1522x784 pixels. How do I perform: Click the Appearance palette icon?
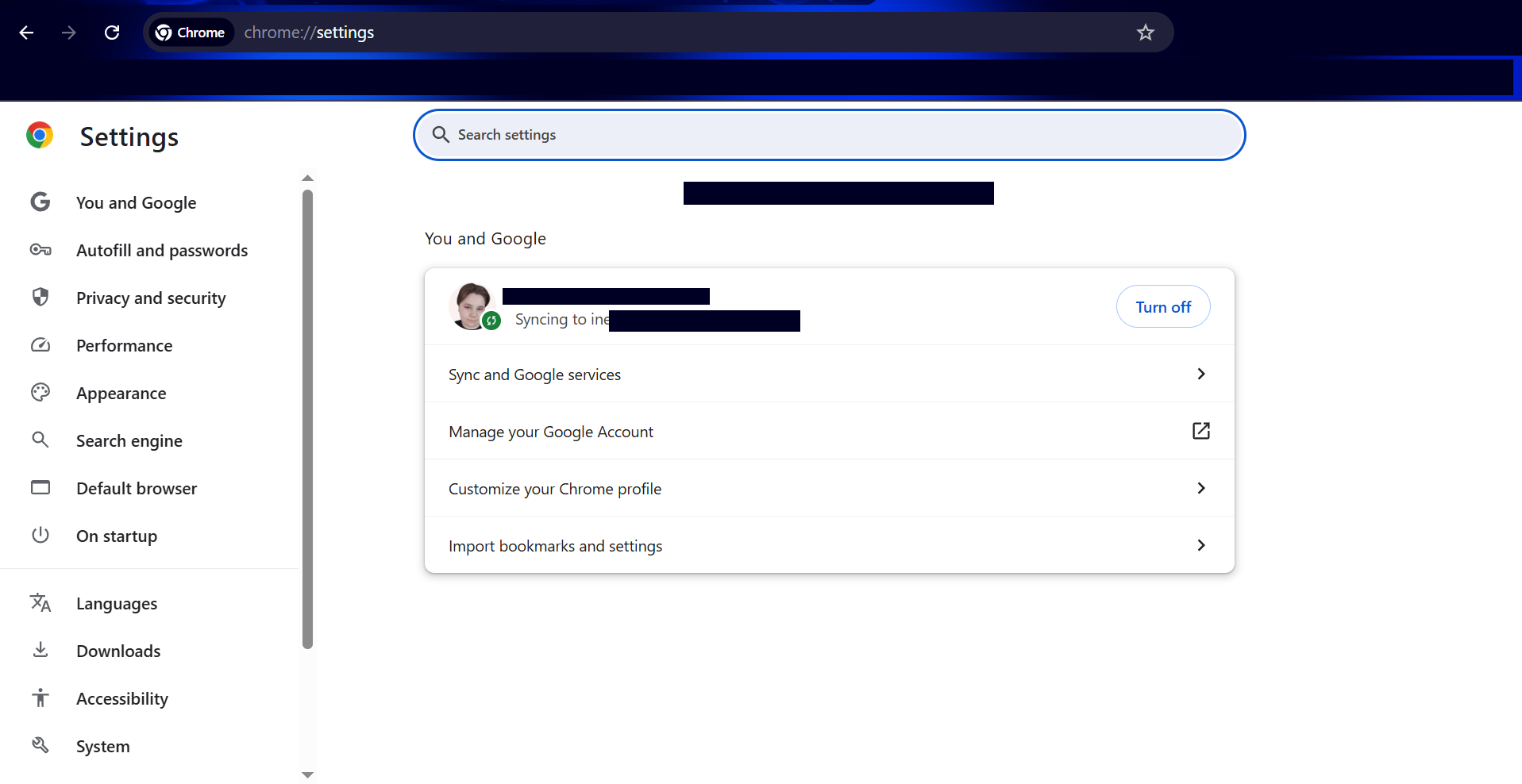40,393
